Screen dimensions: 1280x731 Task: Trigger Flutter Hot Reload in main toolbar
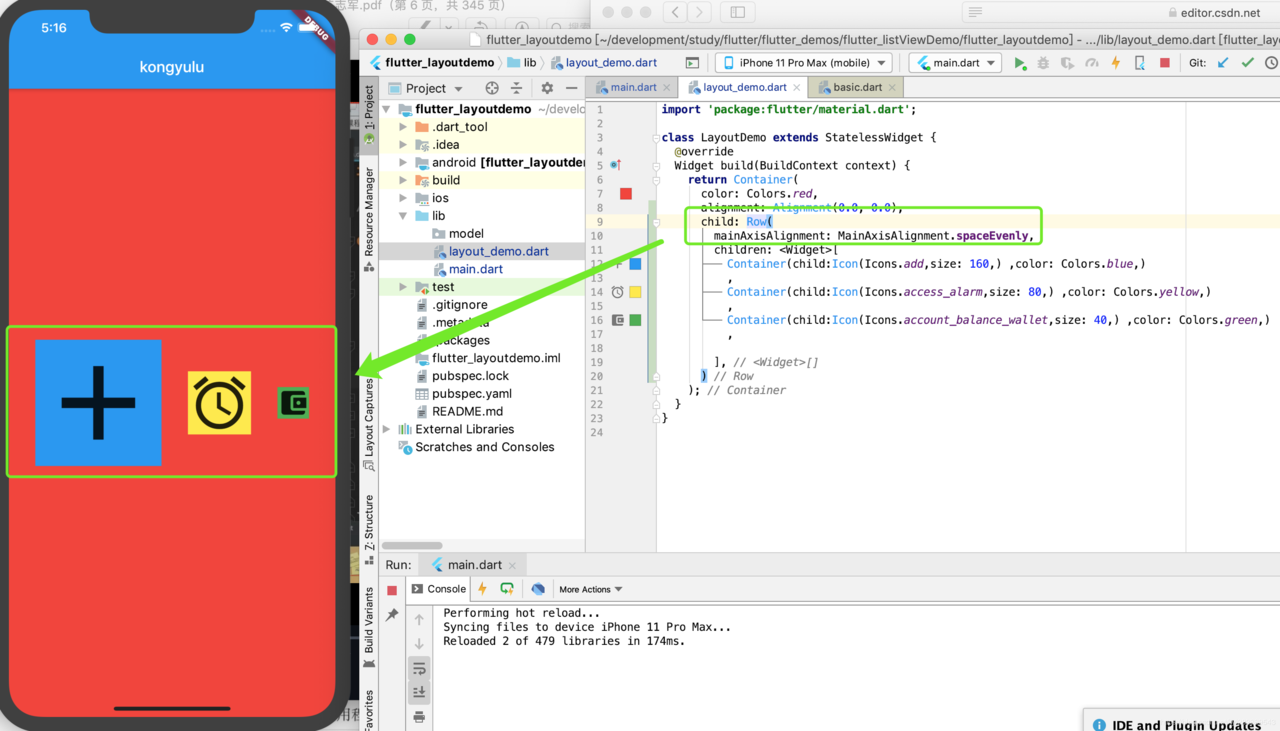pos(1115,63)
